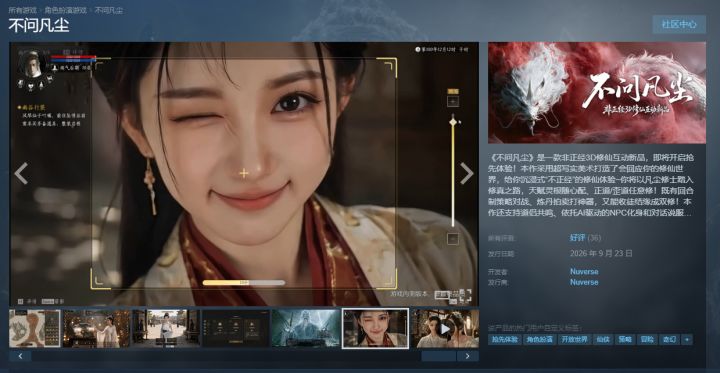
Task: Open the dark menu interface thumbnail
Action: click(236, 328)
